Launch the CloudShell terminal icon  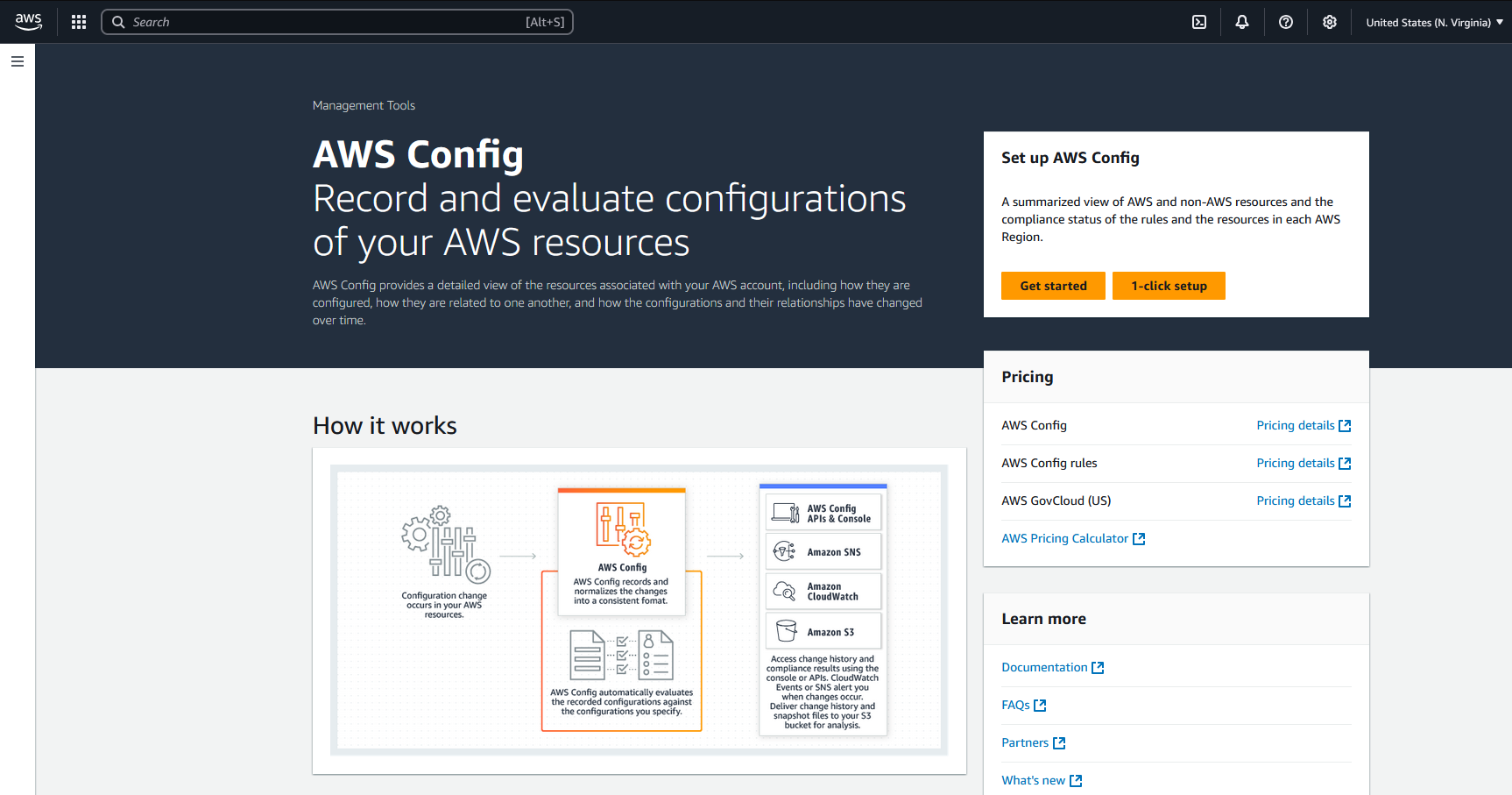click(x=1199, y=22)
